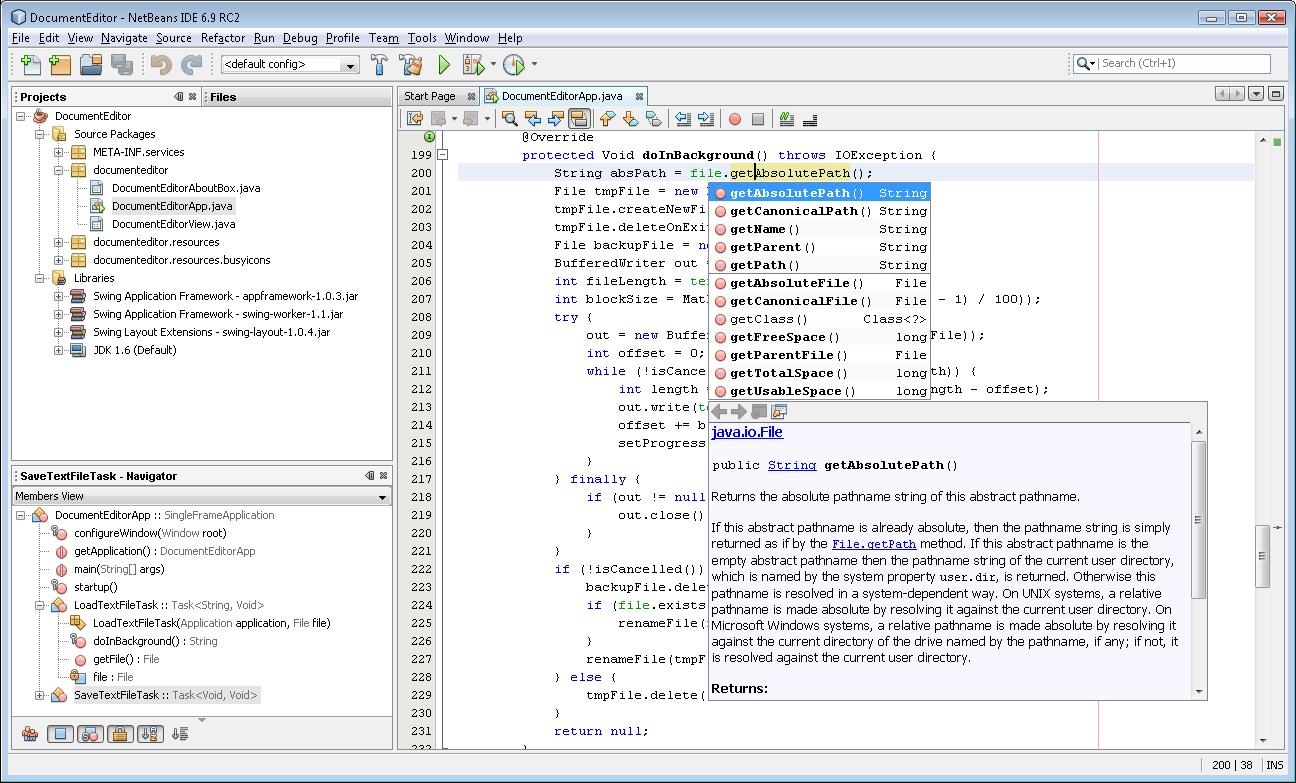Open the Source menu
Screen dimensions: 1296x783
(173, 38)
